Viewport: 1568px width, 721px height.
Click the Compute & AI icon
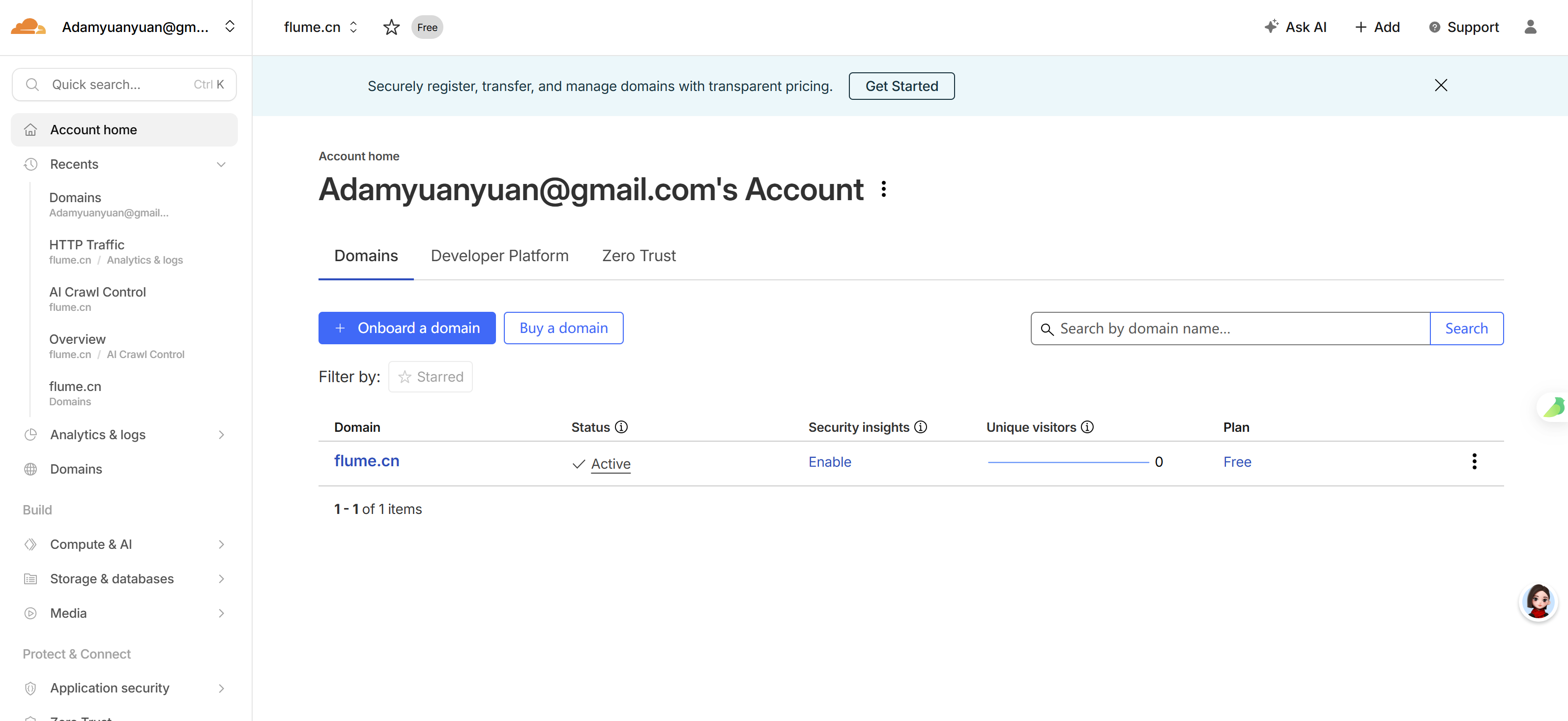click(x=30, y=544)
